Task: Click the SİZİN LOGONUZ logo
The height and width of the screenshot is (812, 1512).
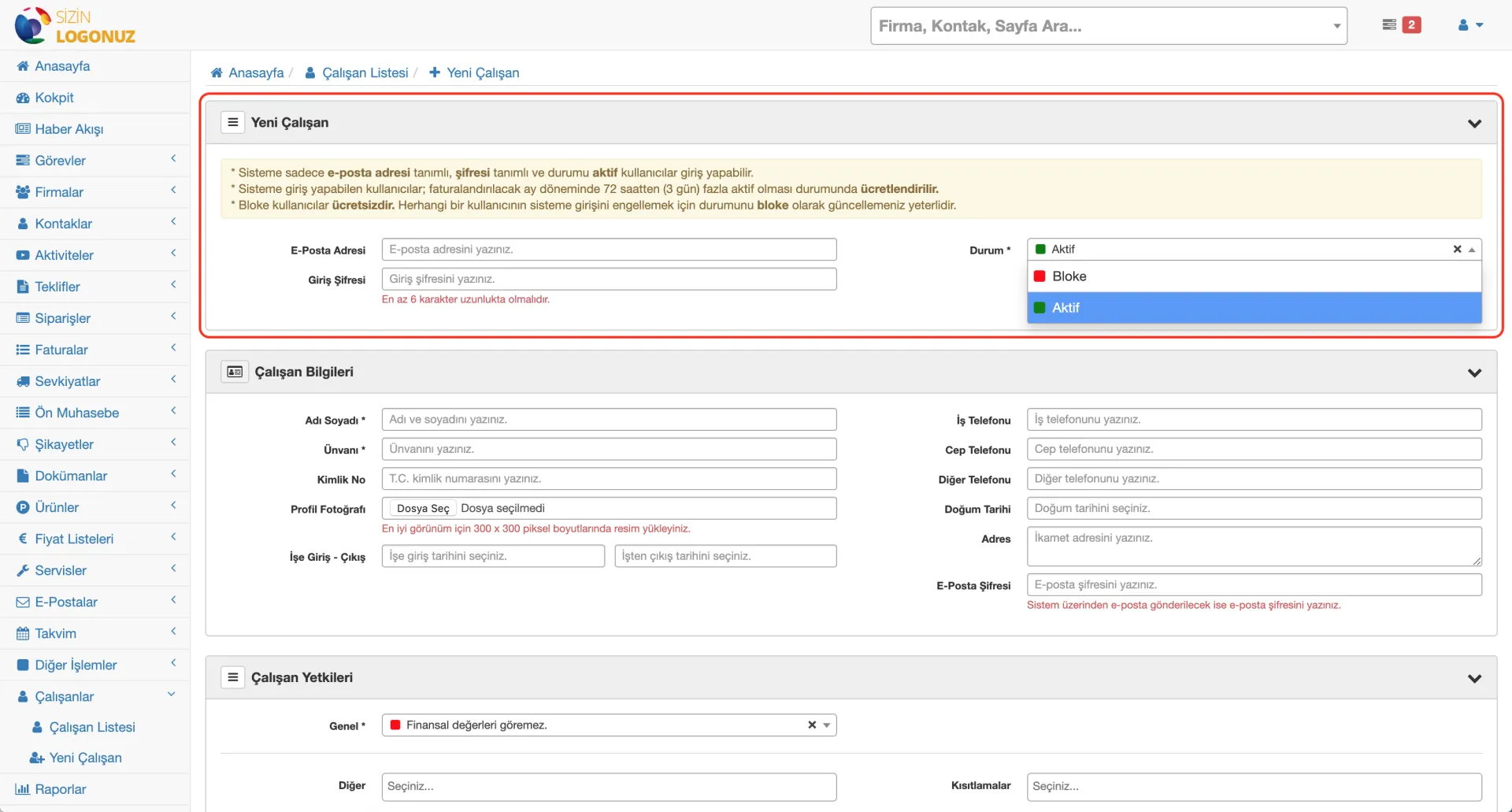Action: [76, 26]
